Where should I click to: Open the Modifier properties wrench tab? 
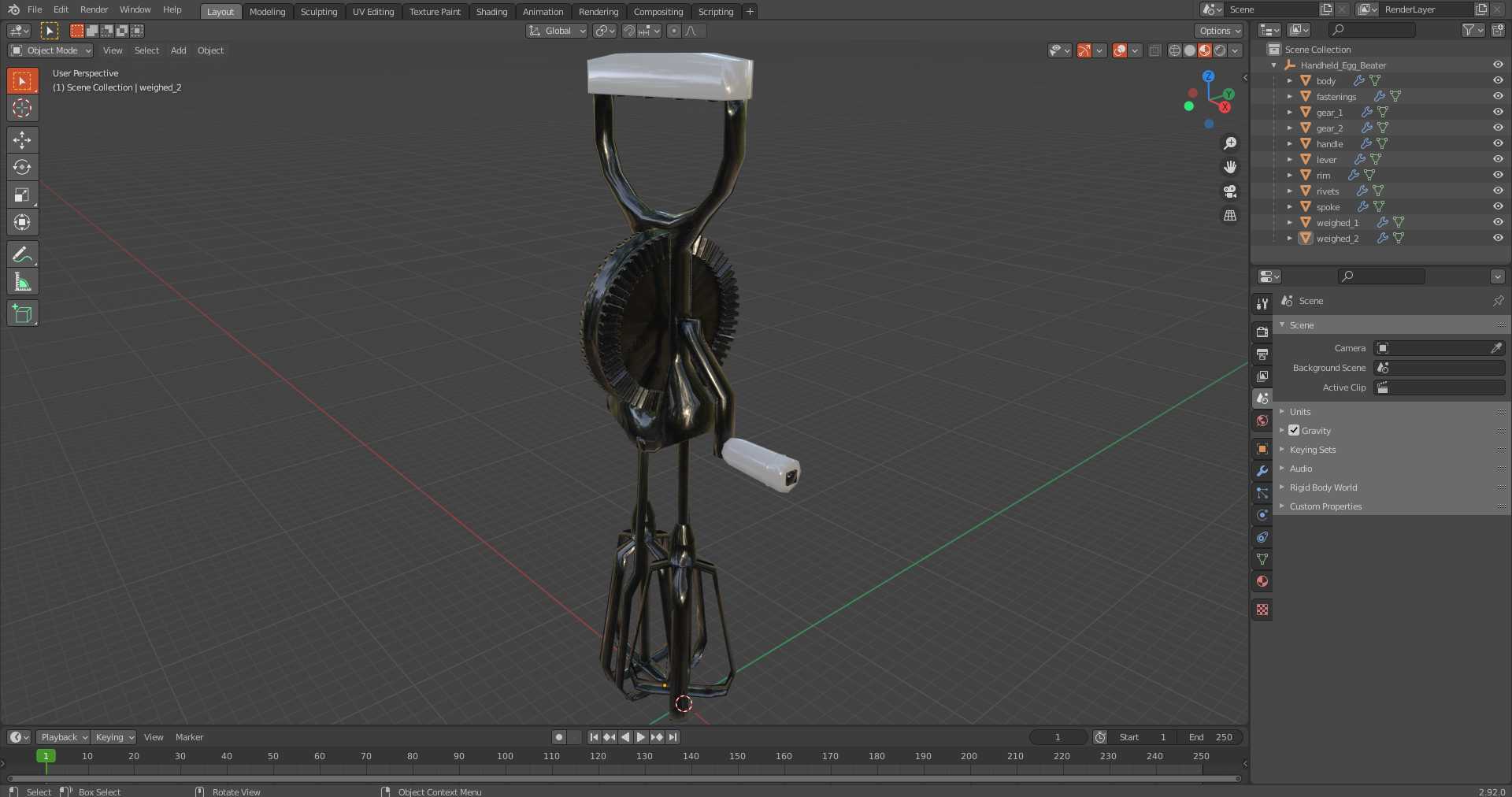tap(1262, 471)
